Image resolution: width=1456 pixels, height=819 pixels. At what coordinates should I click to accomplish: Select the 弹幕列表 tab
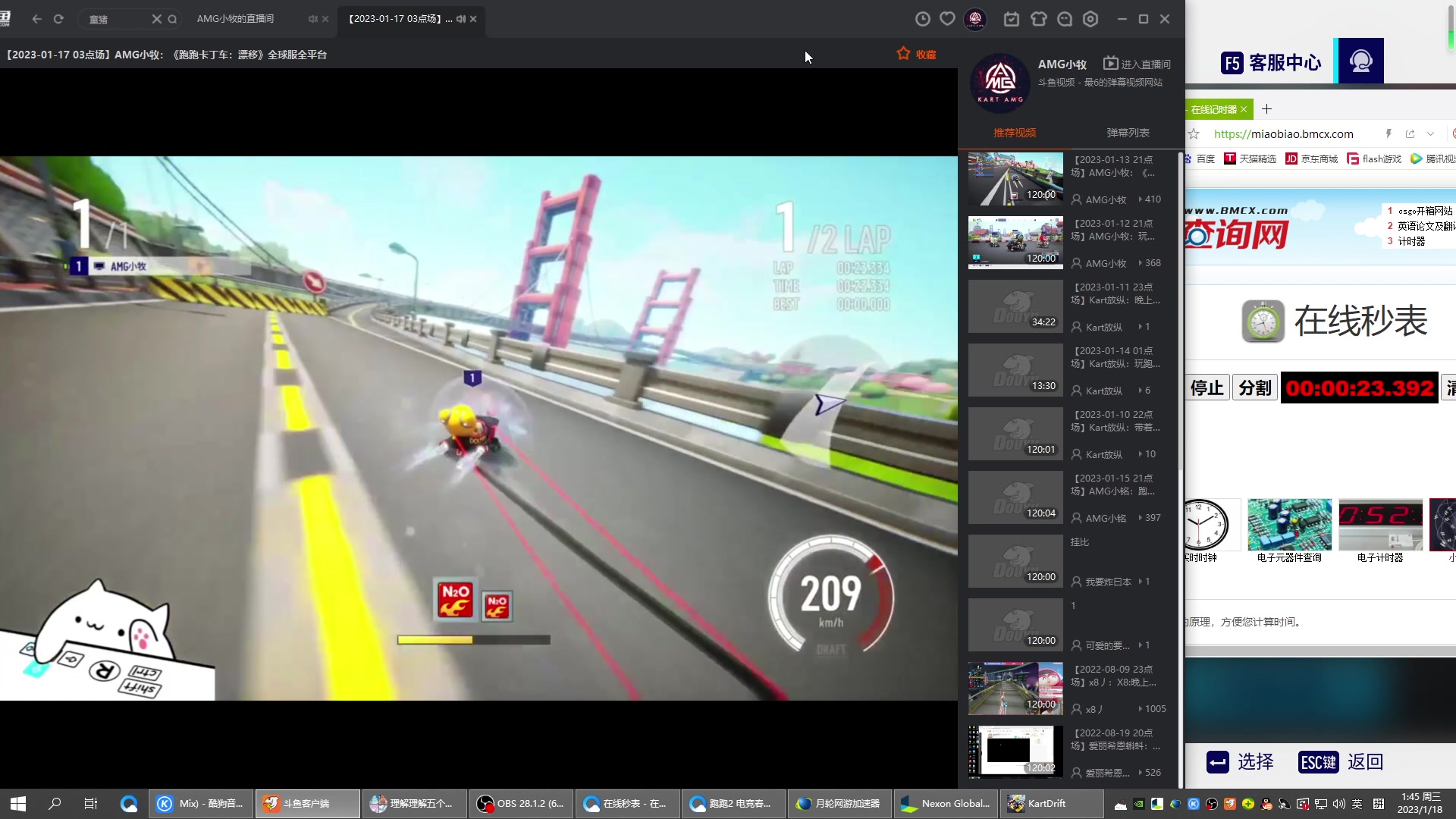click(1128, 133)
